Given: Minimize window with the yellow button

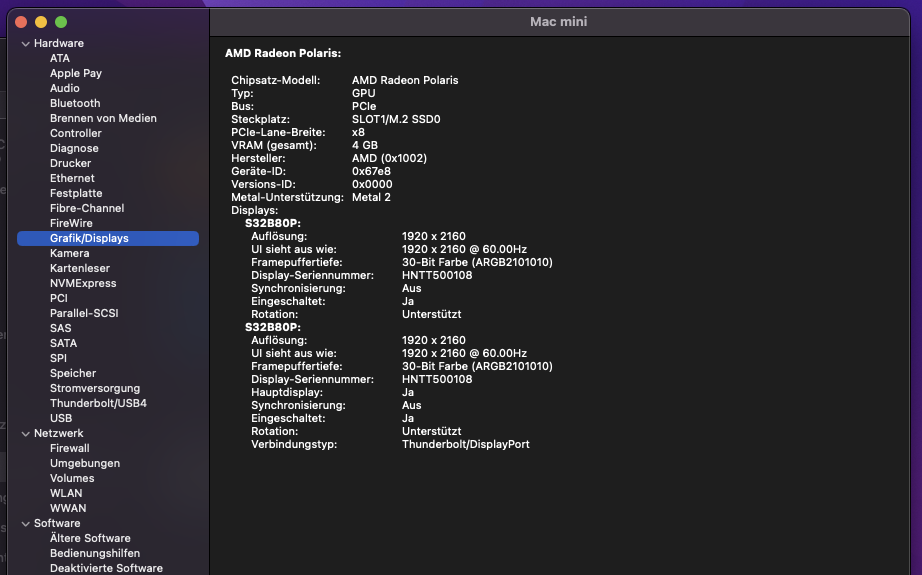Looking at the screenshot, I should (x=41, y=22).
